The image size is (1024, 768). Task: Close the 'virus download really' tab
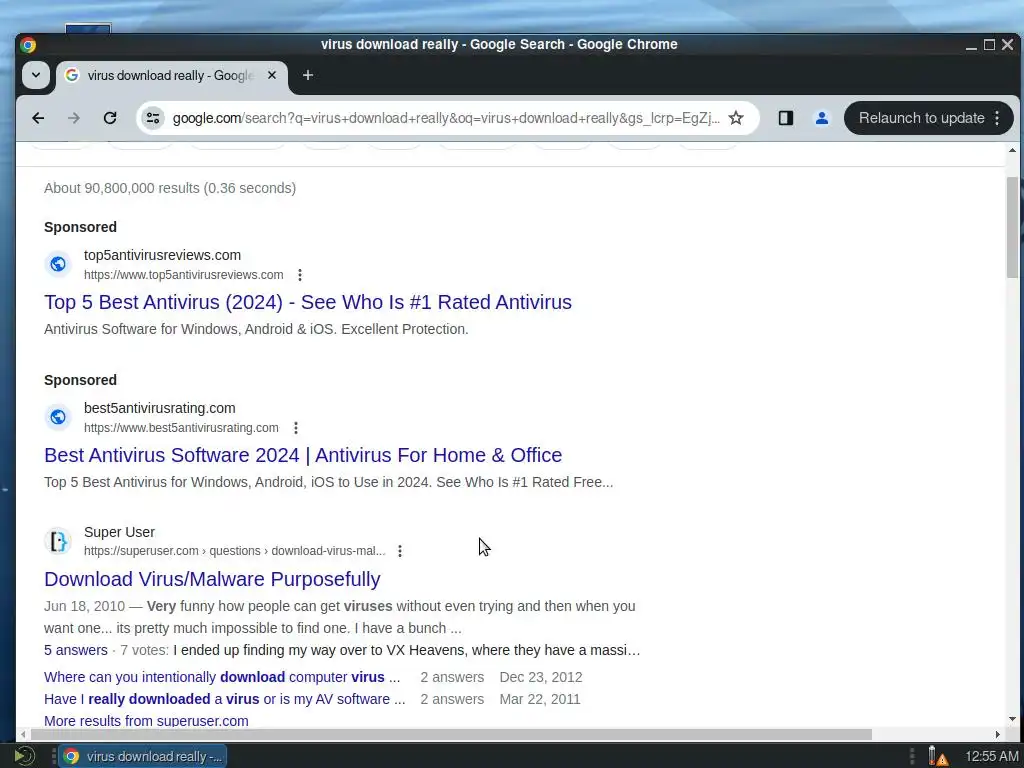point(272,75)
